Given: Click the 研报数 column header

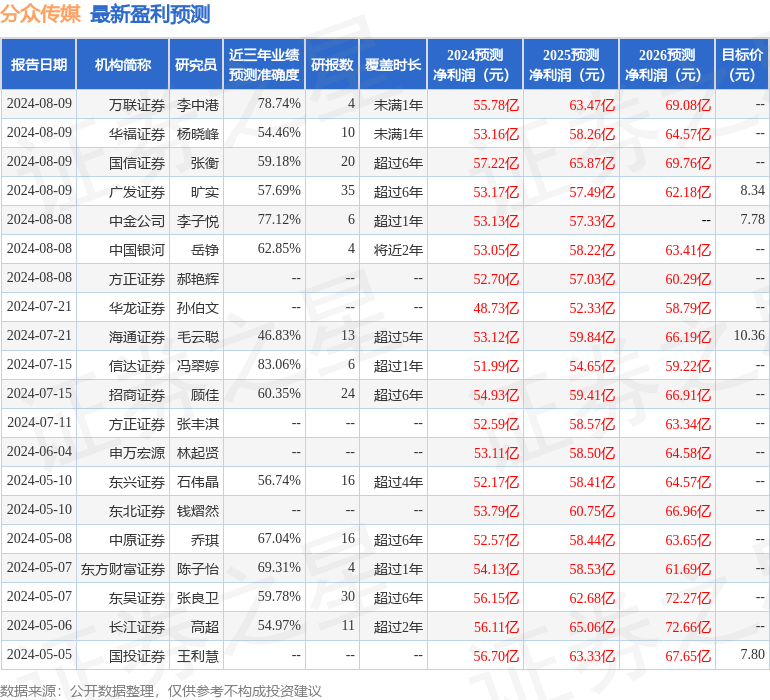Looking at the screenshot, I should pyautogui.click(x=332, y=64).
